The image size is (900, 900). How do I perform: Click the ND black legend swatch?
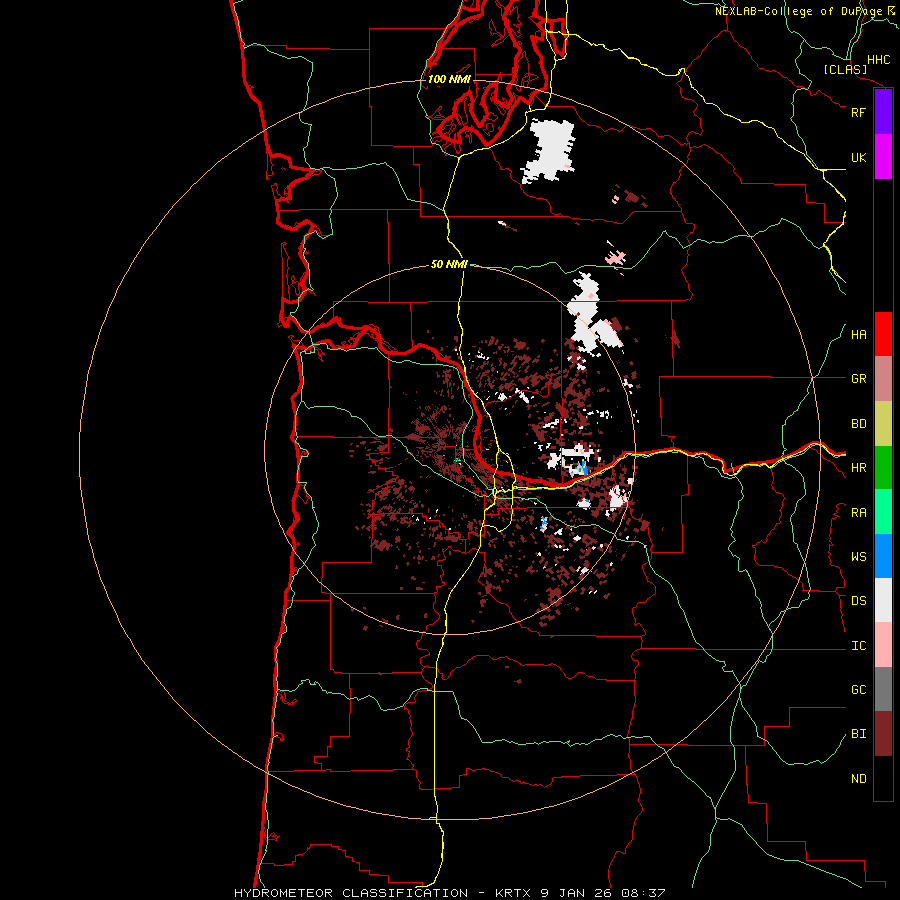coord(883,778)
